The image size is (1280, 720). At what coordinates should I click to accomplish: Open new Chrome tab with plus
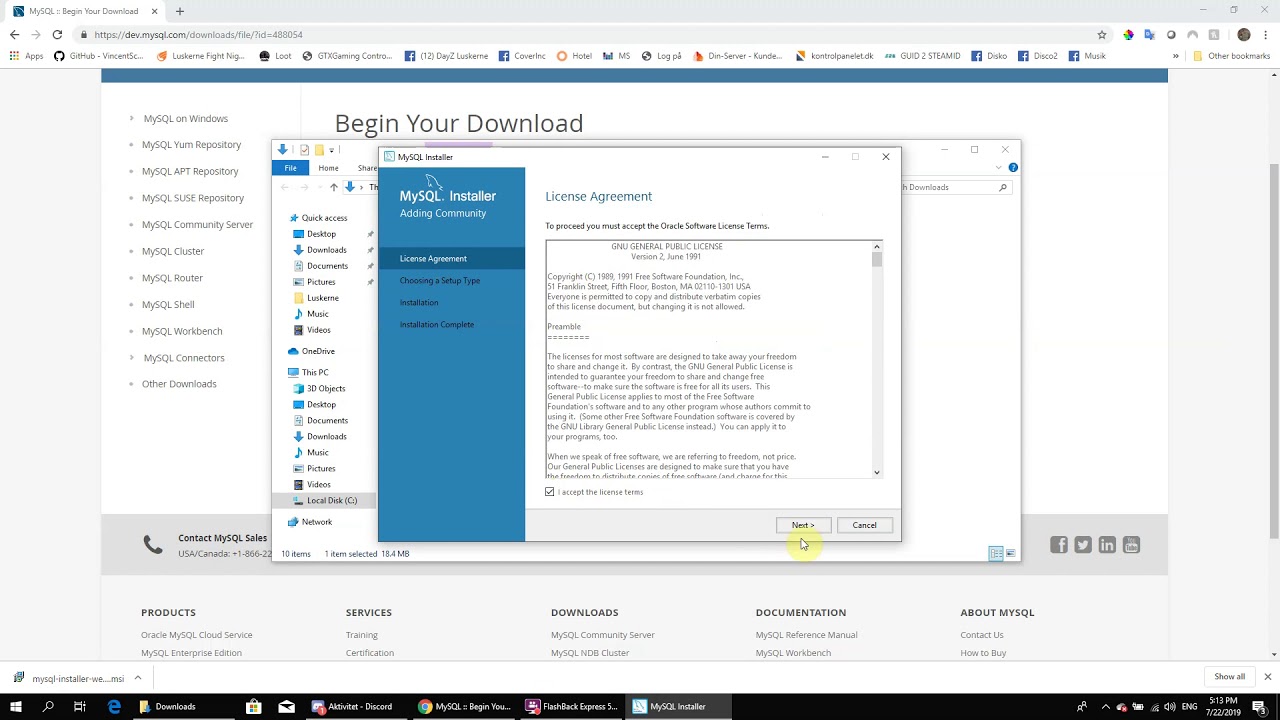click(180, 11)
